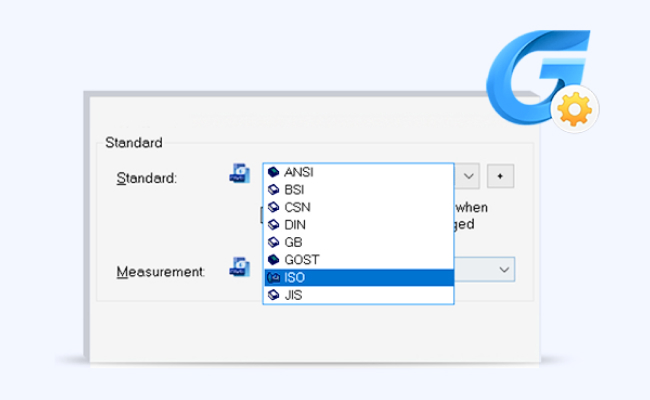Click the orange gear settings badge

577,110
